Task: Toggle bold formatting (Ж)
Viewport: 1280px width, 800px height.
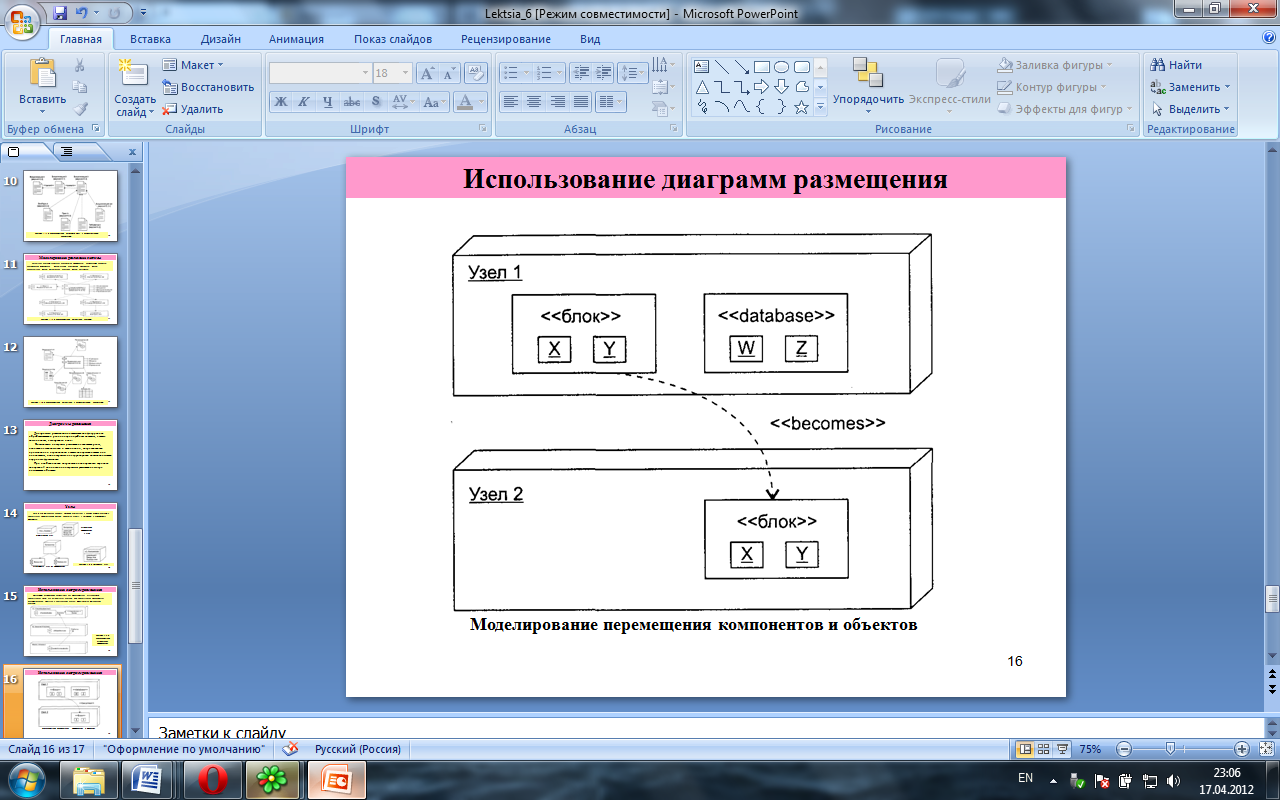Action: coord(281,102)
